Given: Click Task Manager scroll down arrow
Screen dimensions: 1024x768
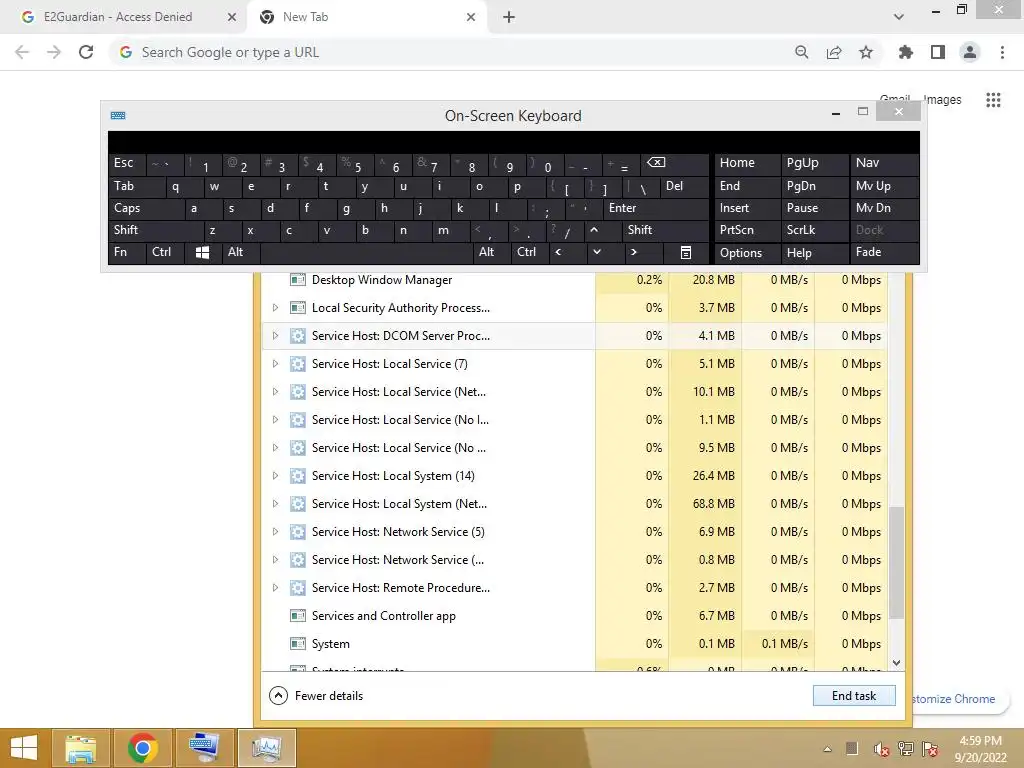Looking at the screenshot, I should pyautogui.click(x=897, y=662).
